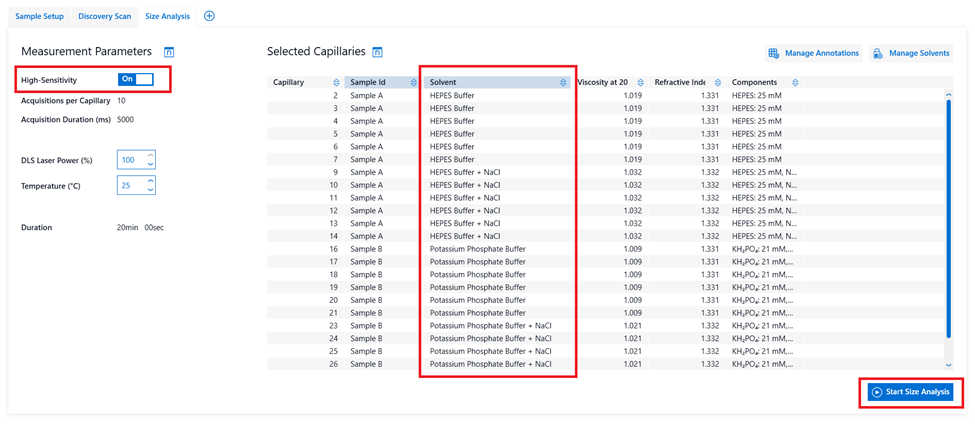975x425 pixels.
Task: Sort by the Capillary column arrows
Action: 336,83
